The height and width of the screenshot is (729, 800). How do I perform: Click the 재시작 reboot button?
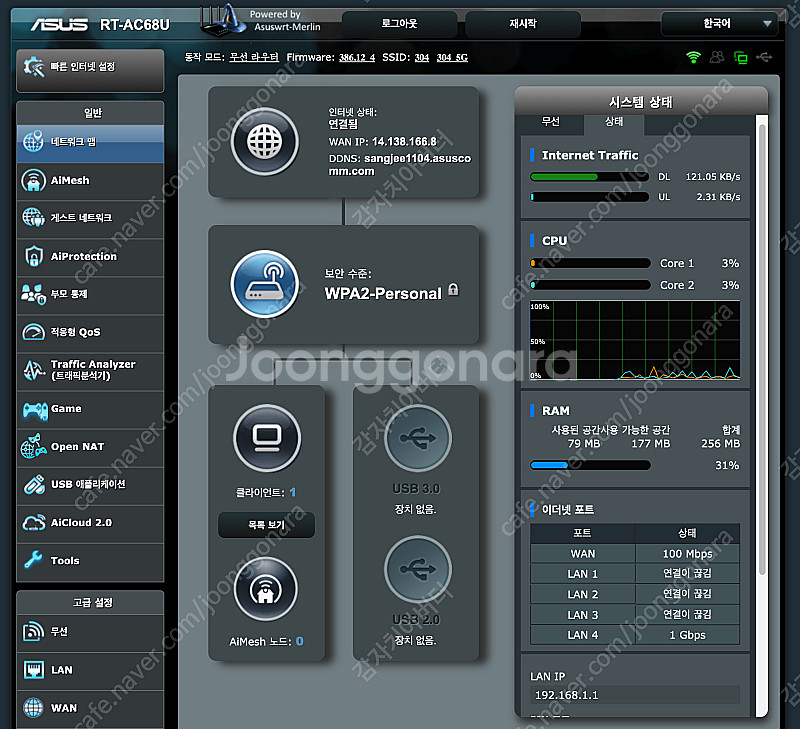[x=523, y=23]
